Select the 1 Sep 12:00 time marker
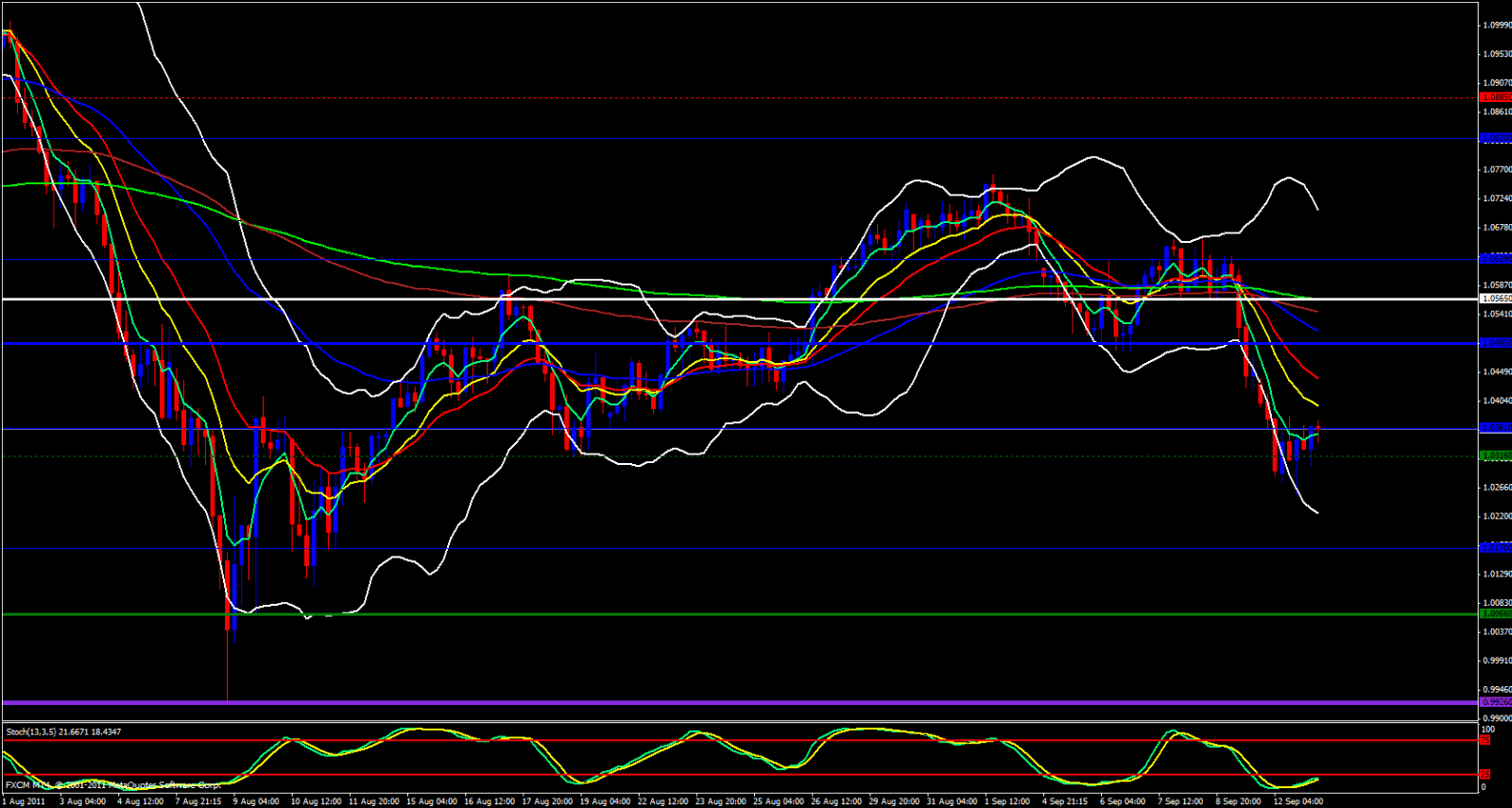 [x=1006, y=801]
